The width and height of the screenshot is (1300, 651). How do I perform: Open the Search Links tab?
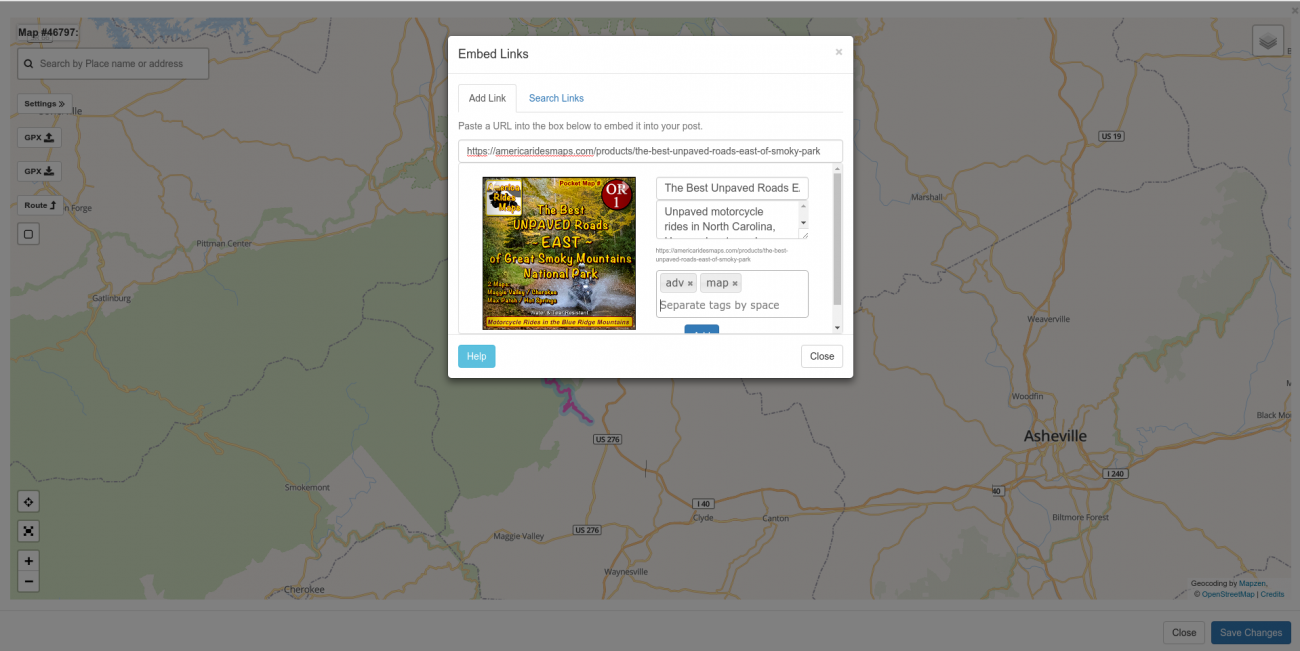click(x=556, y=98)
